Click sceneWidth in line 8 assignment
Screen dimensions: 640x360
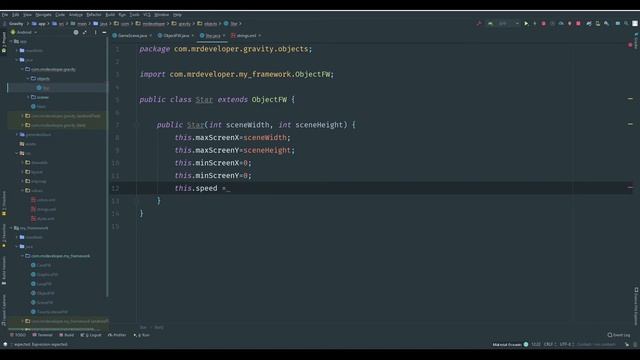coord(265,138)
